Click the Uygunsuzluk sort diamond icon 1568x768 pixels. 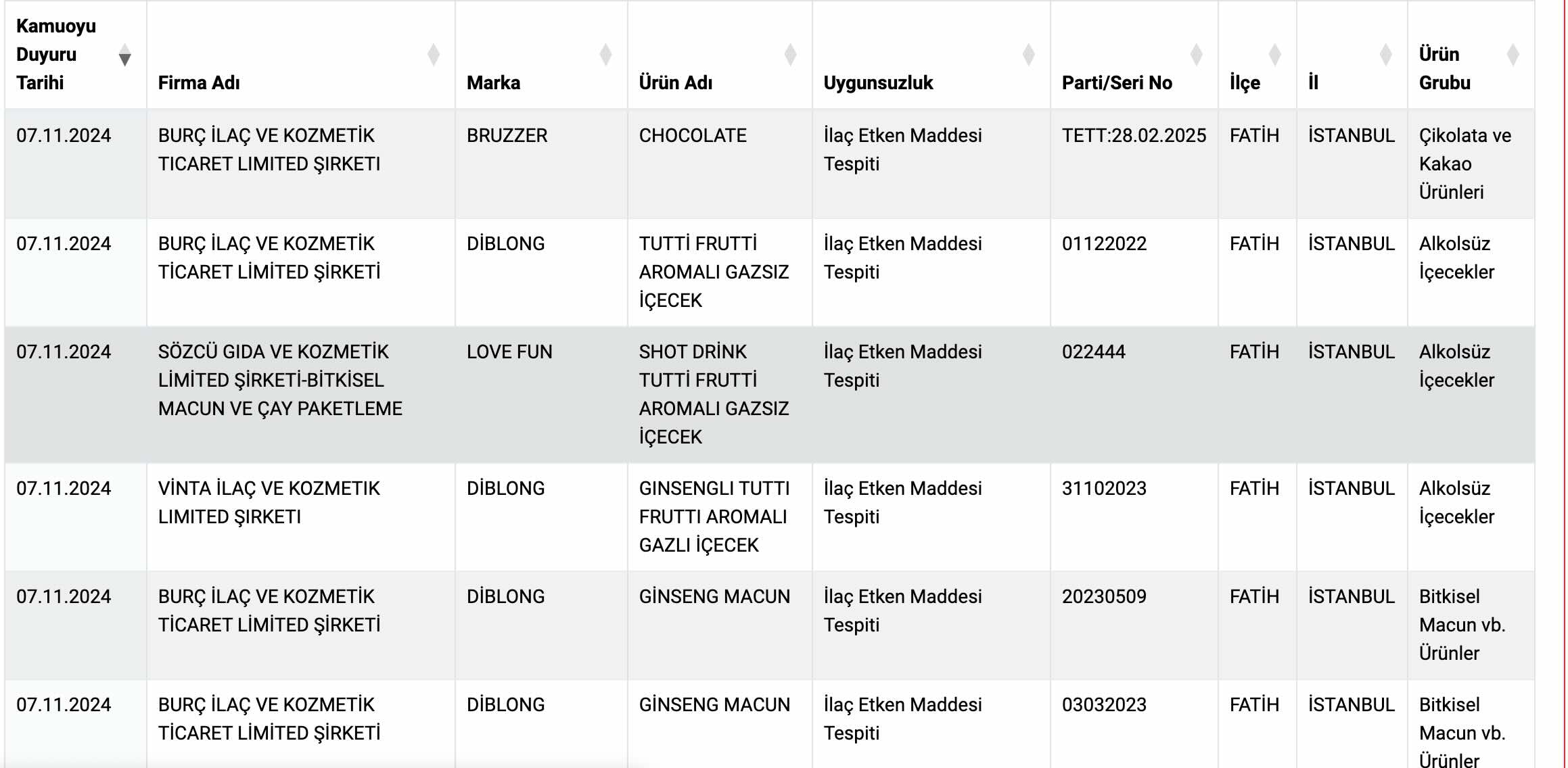tap(1028, 55)
